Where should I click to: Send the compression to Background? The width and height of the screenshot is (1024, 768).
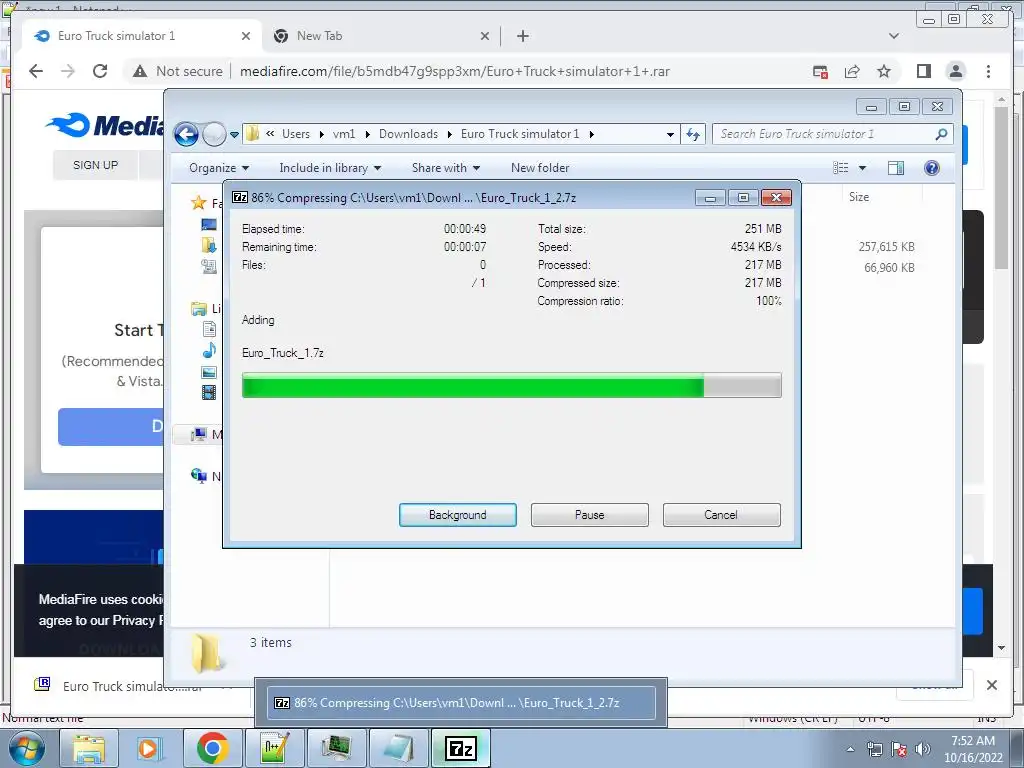(x=457, y=515)
